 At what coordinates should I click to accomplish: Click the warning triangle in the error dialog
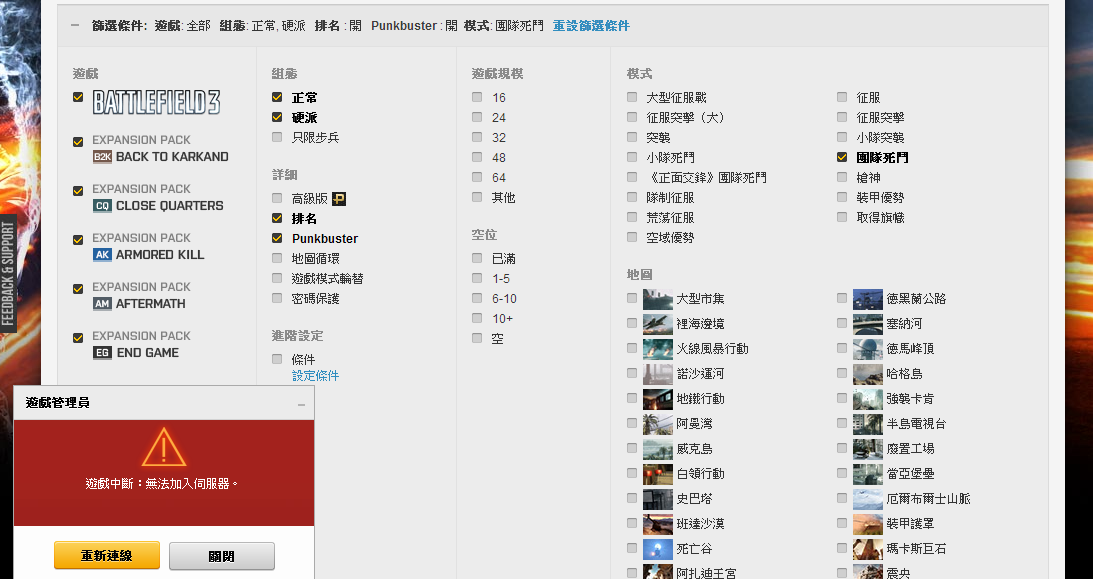click(164, 448)
